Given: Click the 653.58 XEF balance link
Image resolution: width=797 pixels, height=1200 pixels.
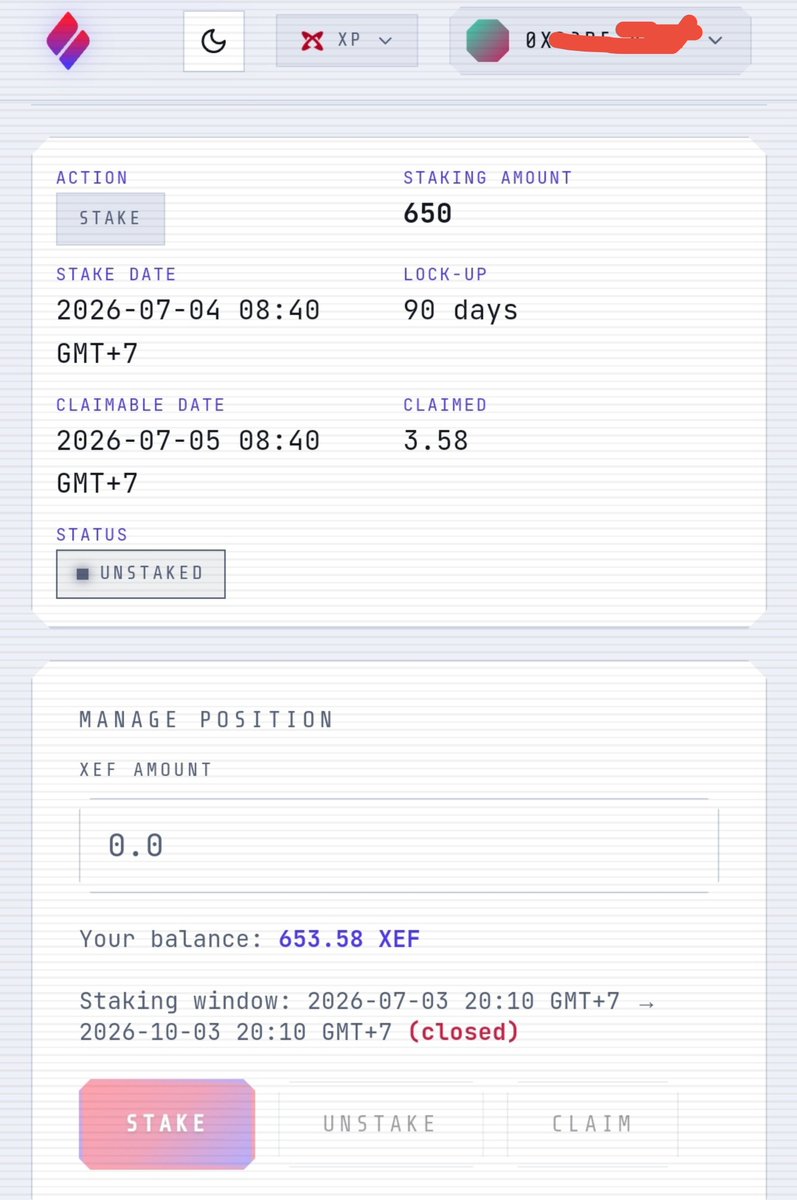Looking at the screenshot, I should [x=349, y=939].
